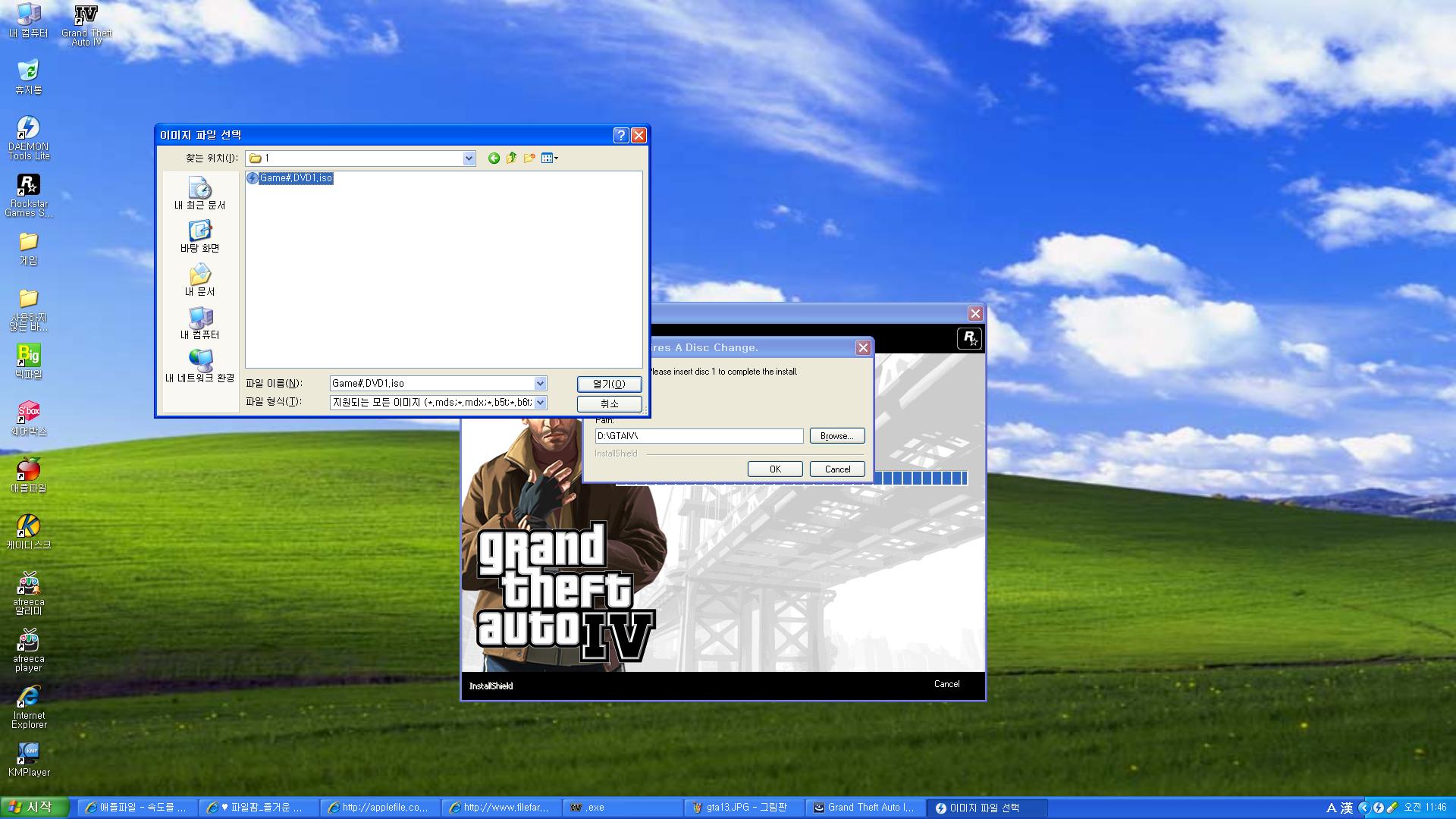The image size is (1456, 819).
Task: Go to 내 최근 문서 in places bar
Action: pyautogui.click(x=200, y=193)
